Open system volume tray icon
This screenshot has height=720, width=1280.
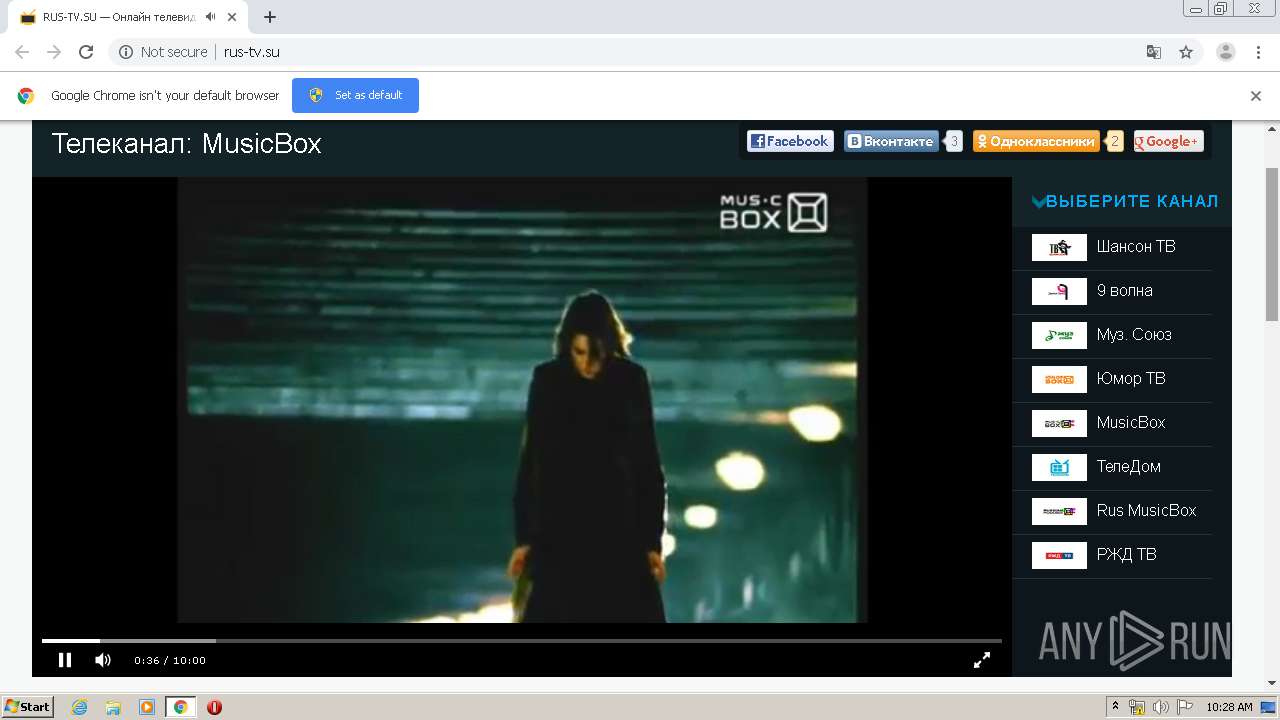point(1161,707)
